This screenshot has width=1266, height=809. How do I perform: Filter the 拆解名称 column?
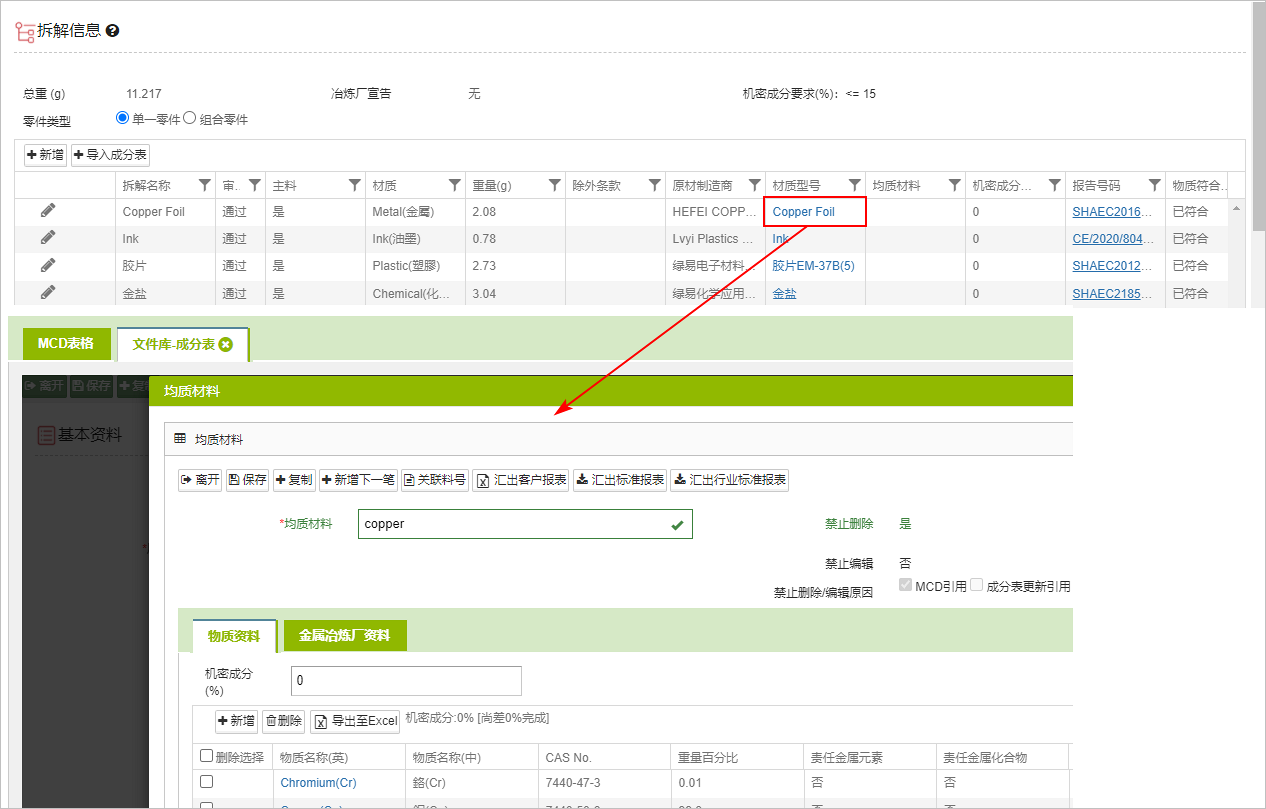click(205, 185)
